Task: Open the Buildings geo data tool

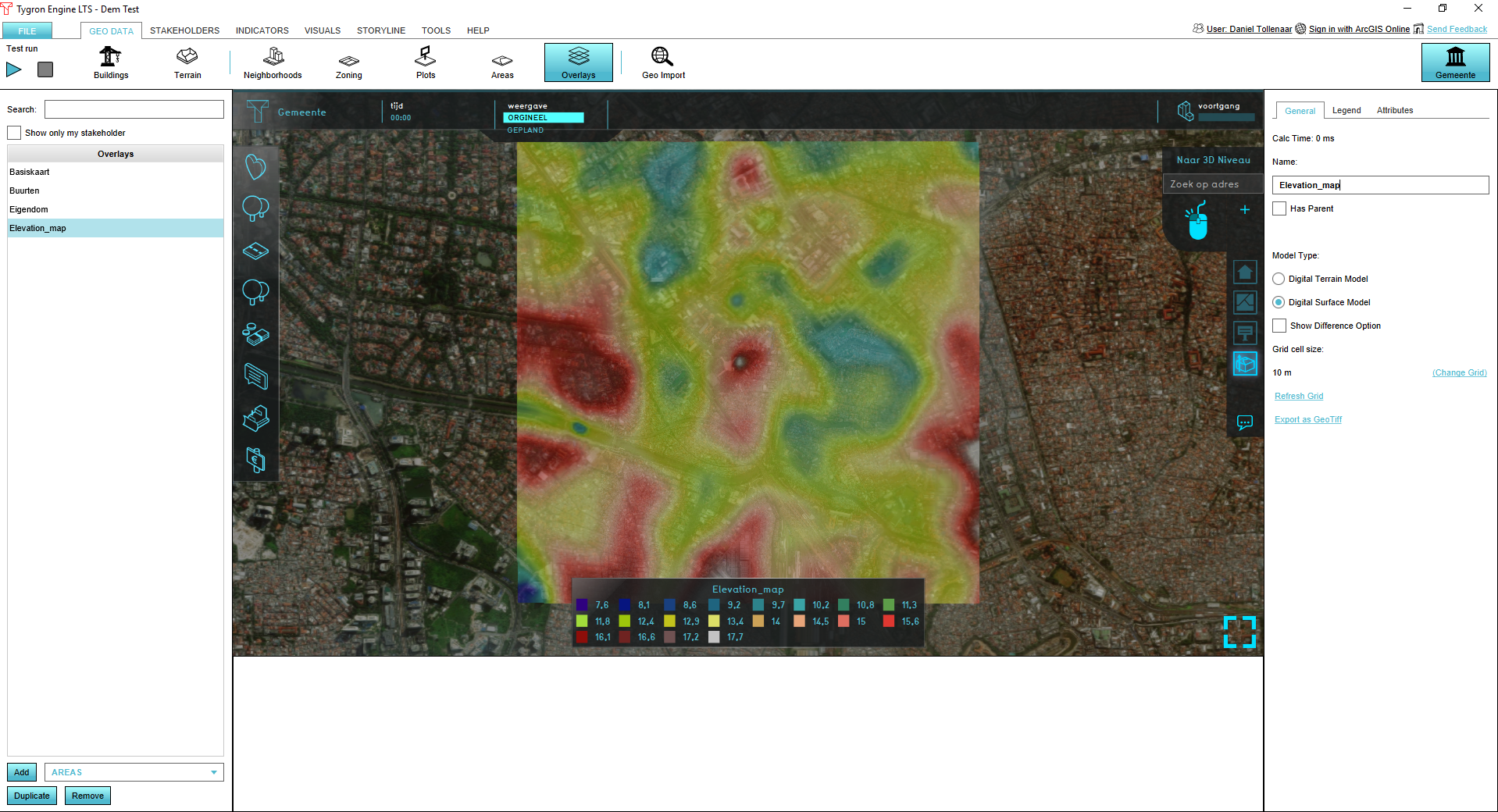Action: tap(110, 62)
